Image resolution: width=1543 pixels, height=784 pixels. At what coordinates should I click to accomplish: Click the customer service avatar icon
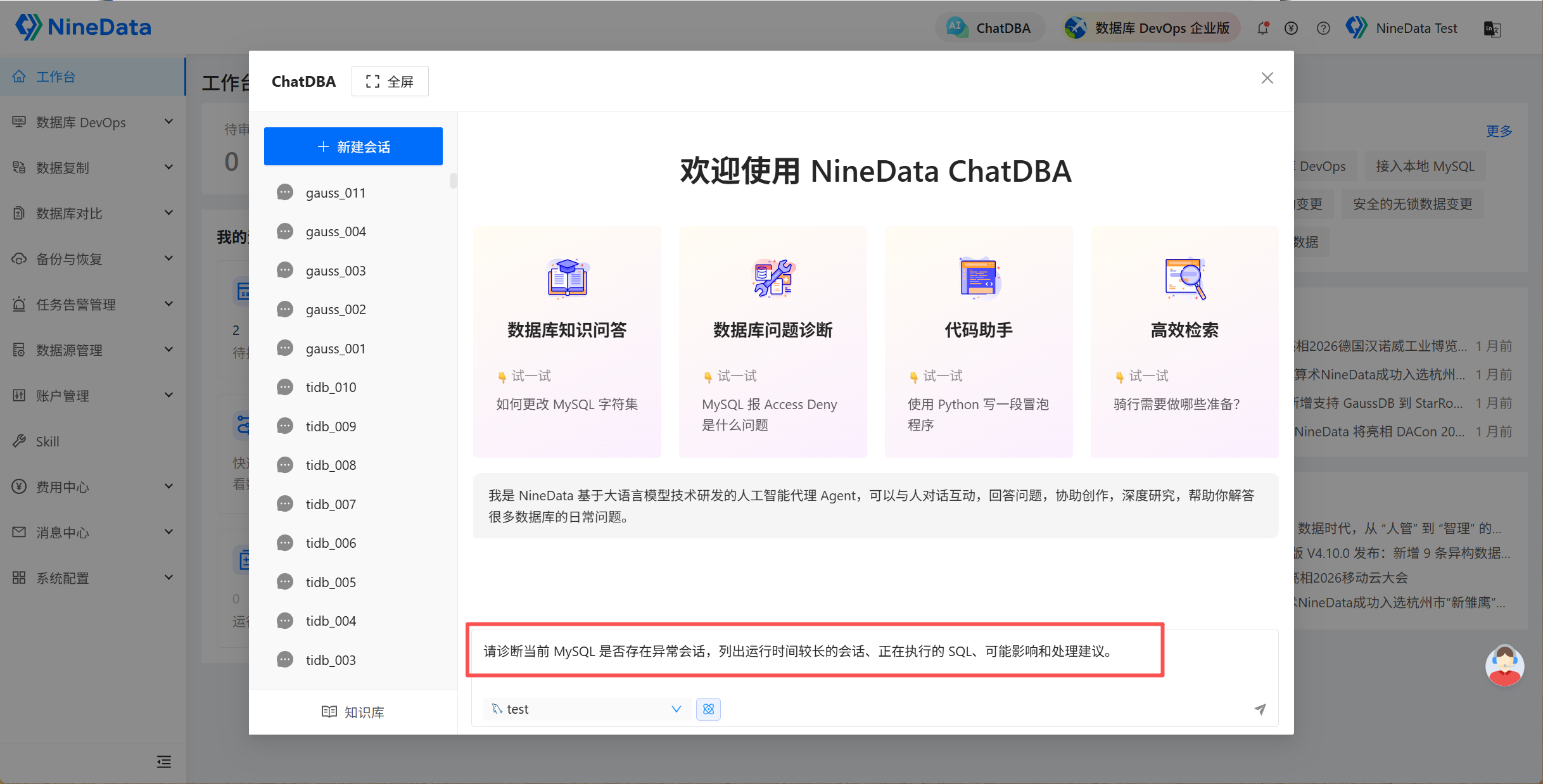pos(1505,665)
